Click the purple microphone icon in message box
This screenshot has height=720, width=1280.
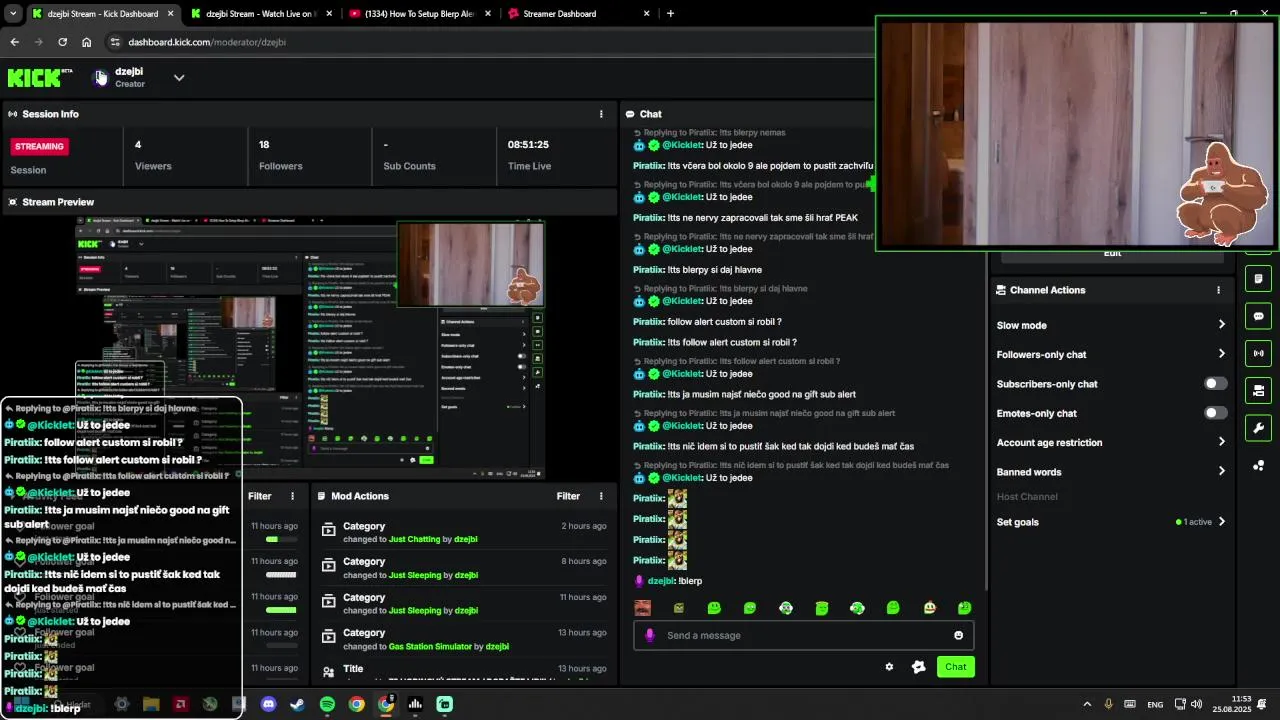pyautogui.click(x=649, y=635)
